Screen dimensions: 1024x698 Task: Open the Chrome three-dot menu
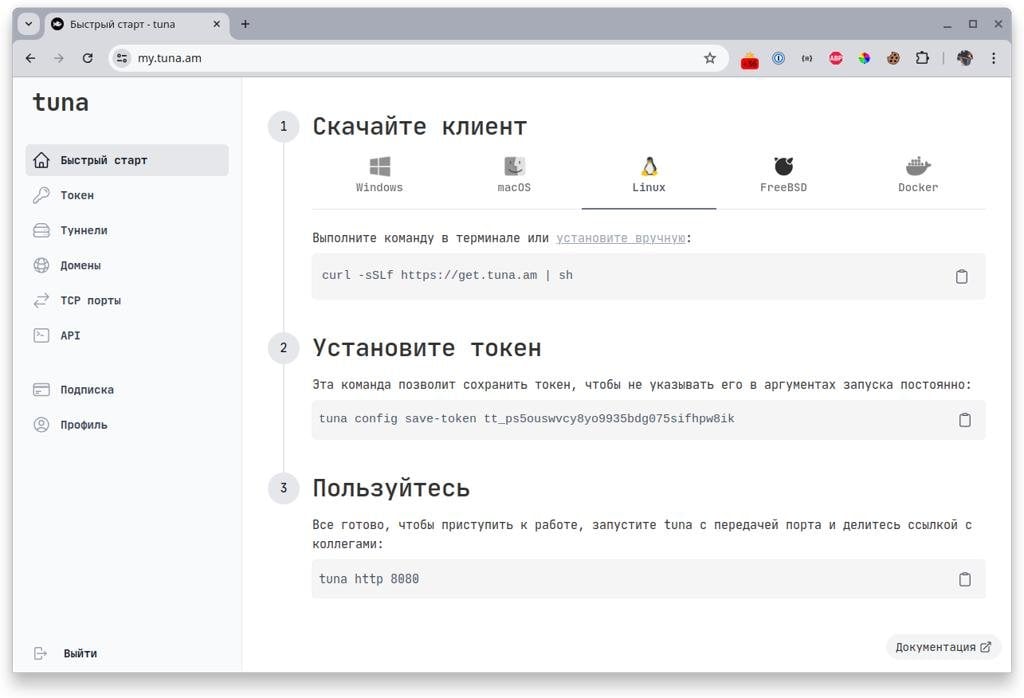993,58
